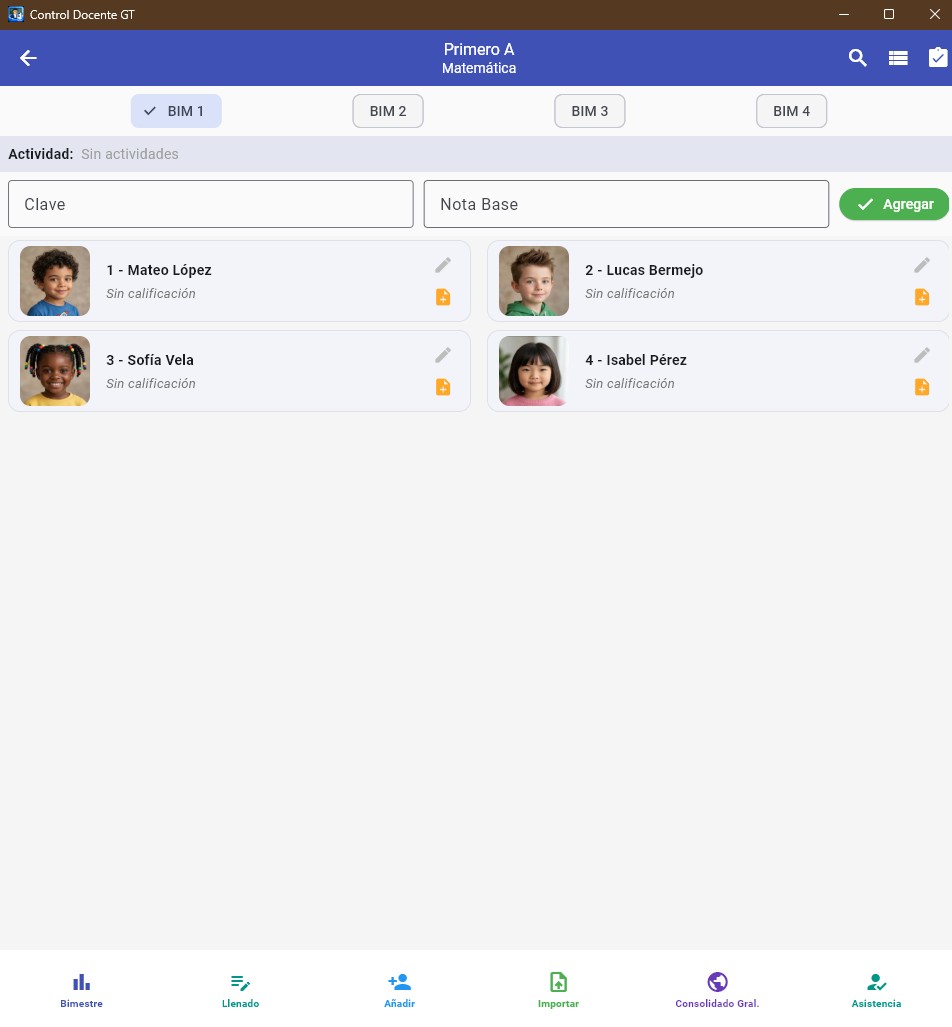
Task: Add note file for Lucas Bermejo
Action: click(922, 297)
